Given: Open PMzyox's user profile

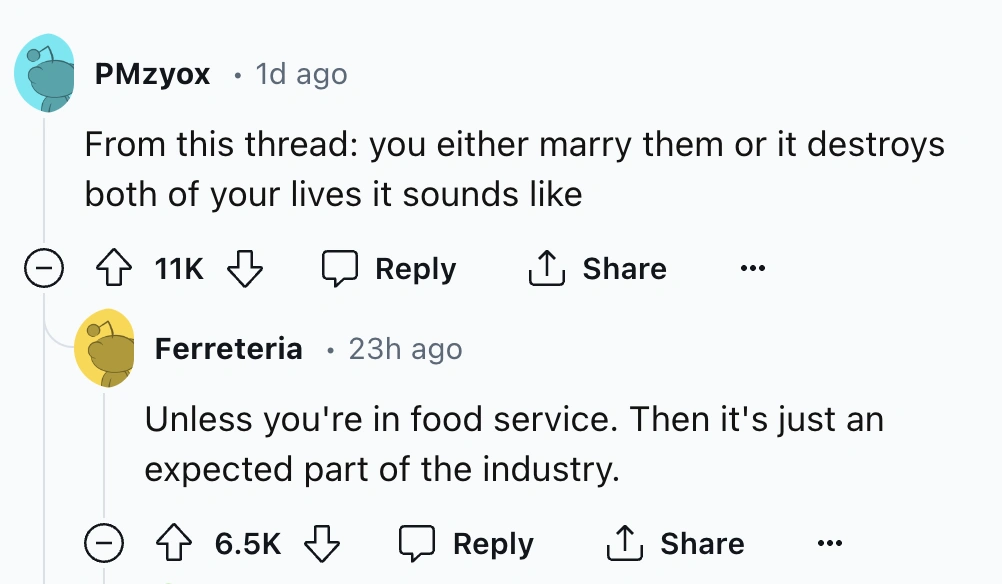Looking at the screenshot, I should 152,74.
